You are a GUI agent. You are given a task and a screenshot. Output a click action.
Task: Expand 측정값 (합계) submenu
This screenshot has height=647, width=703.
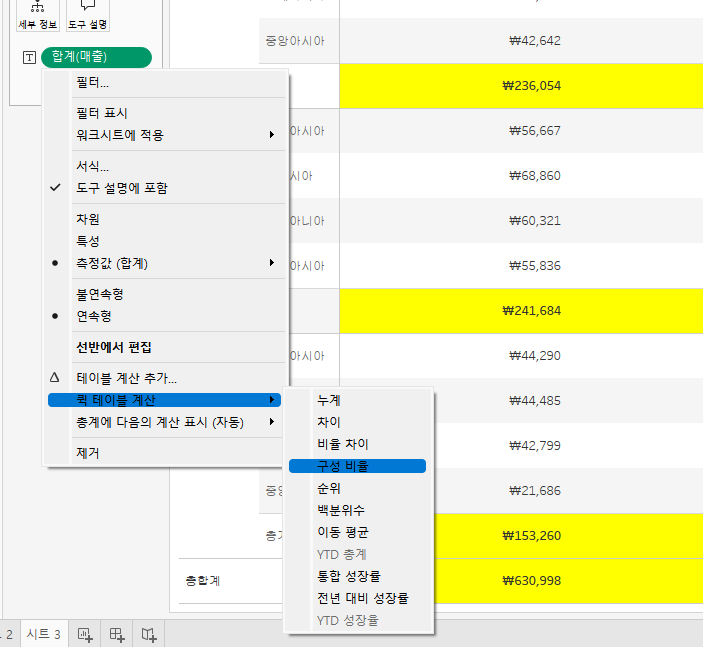pyautogui.click(x=166, y=263)
